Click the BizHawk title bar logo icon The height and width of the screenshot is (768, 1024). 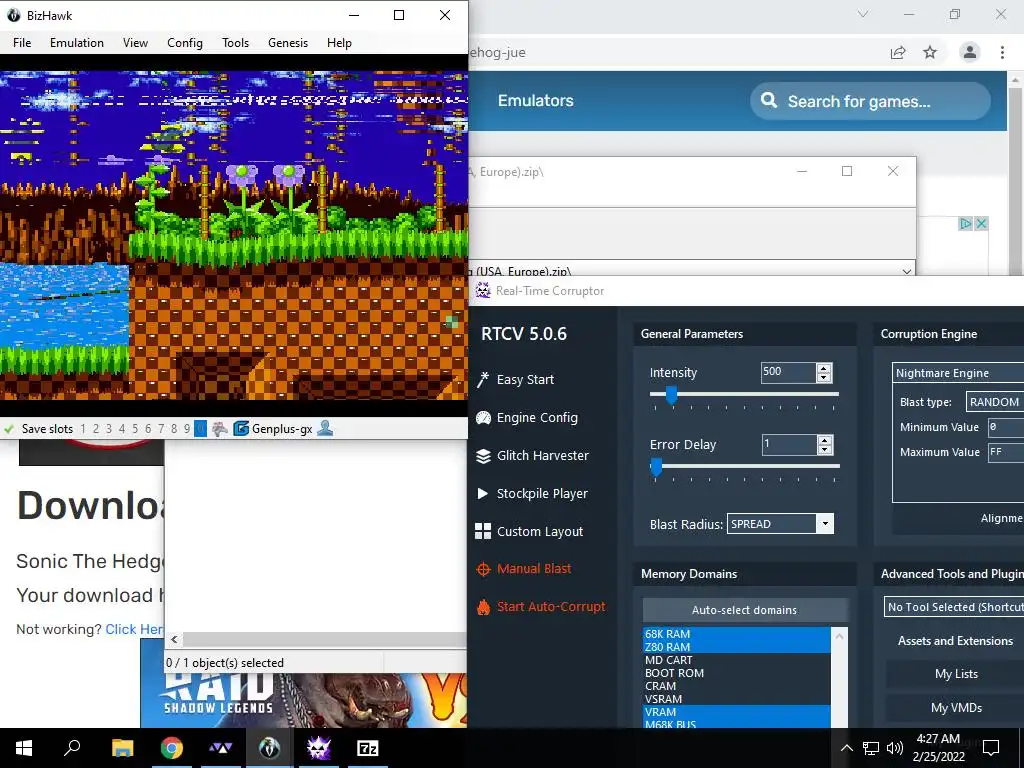[x=14, y=15]
